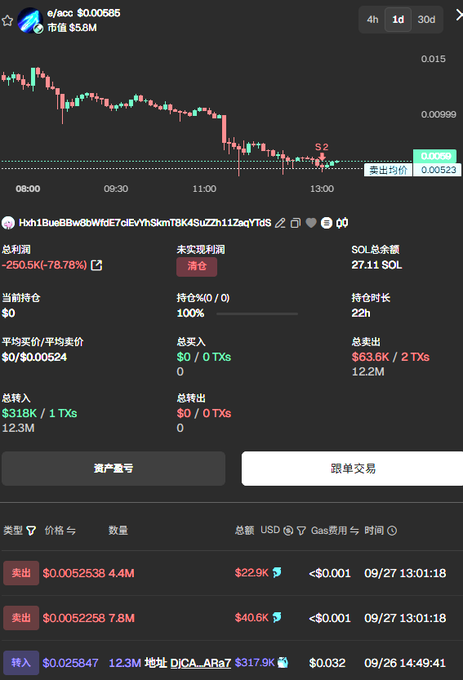Click timestamp 09/26 14:49:41
The width and height of the screenshot is (463, 680).
[x=405, y=663]
